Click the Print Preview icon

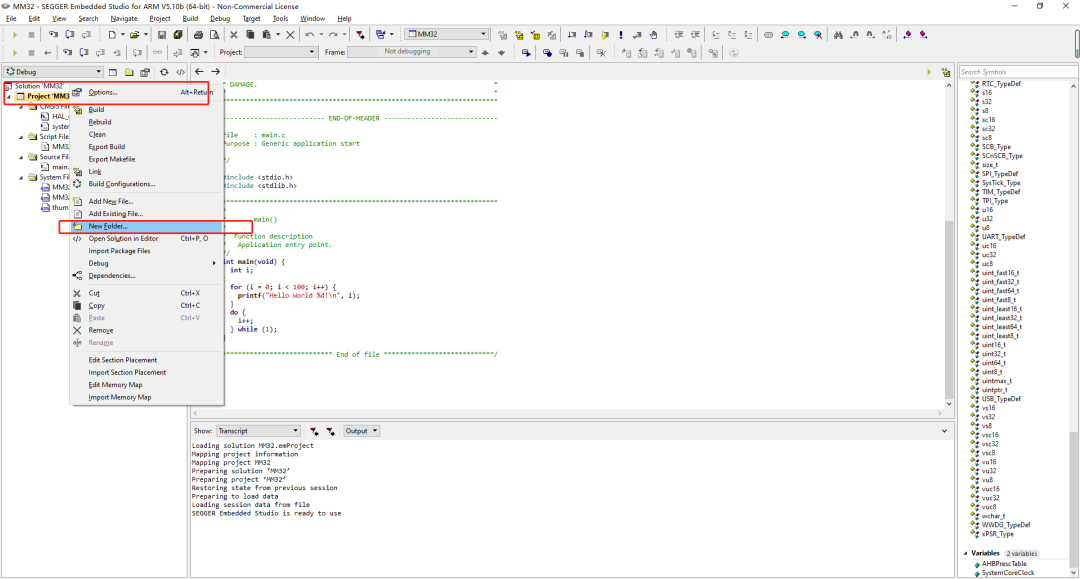tap(214, 34)
